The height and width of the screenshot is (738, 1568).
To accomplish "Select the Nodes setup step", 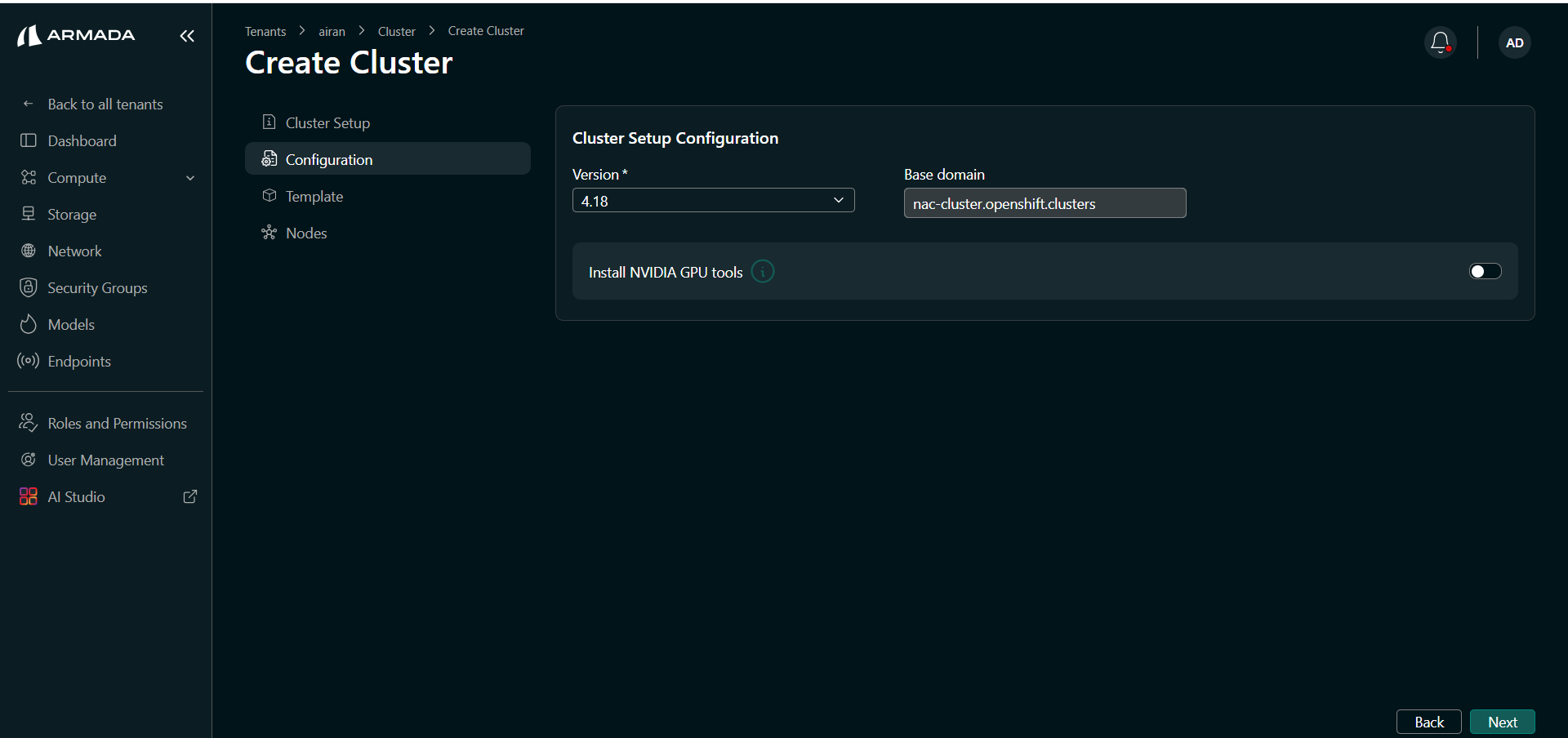I will [306, 233].
